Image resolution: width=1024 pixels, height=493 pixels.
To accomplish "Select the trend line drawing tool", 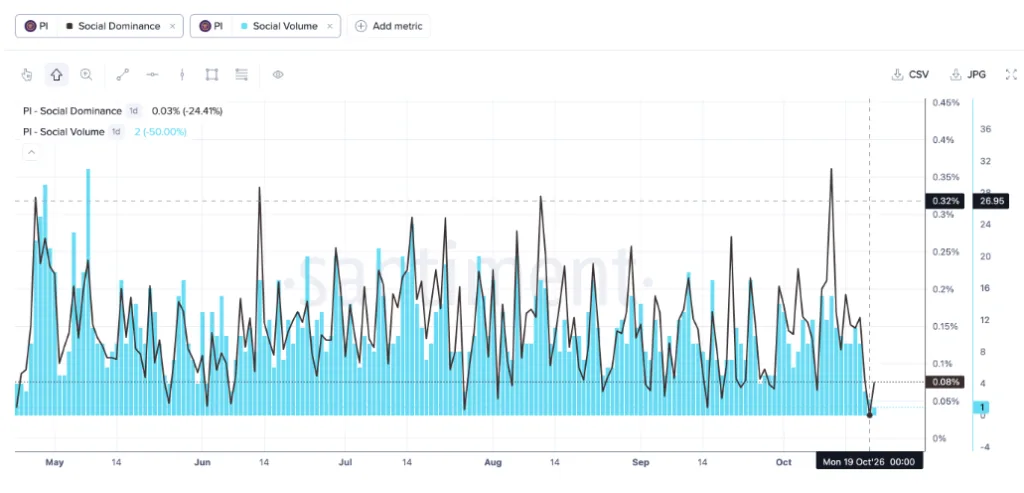I will pyautogui.click(x=122, y=74).
